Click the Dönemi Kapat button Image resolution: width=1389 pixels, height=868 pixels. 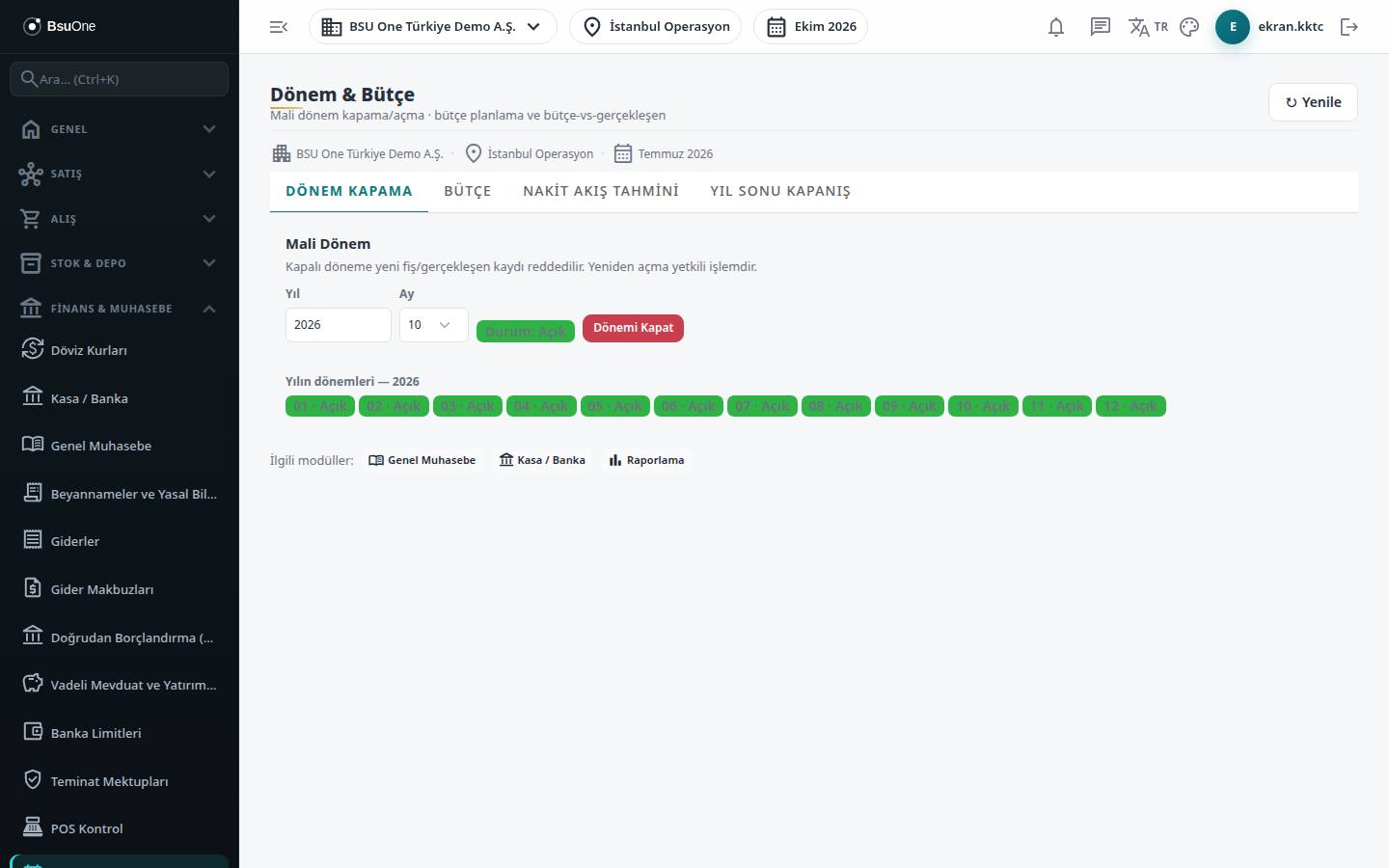(x=634, y=329)
